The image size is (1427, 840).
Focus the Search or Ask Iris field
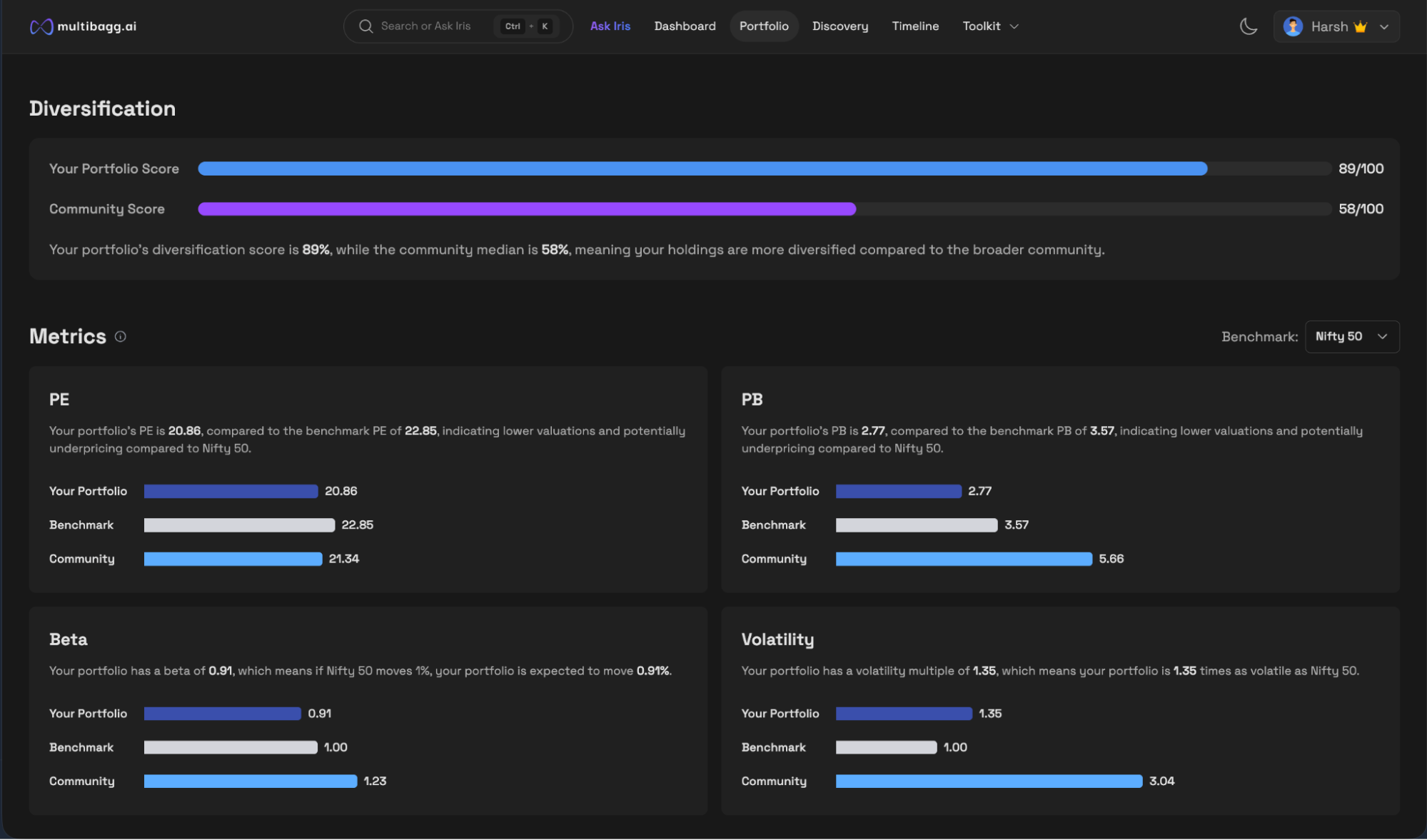coord(426,26)
